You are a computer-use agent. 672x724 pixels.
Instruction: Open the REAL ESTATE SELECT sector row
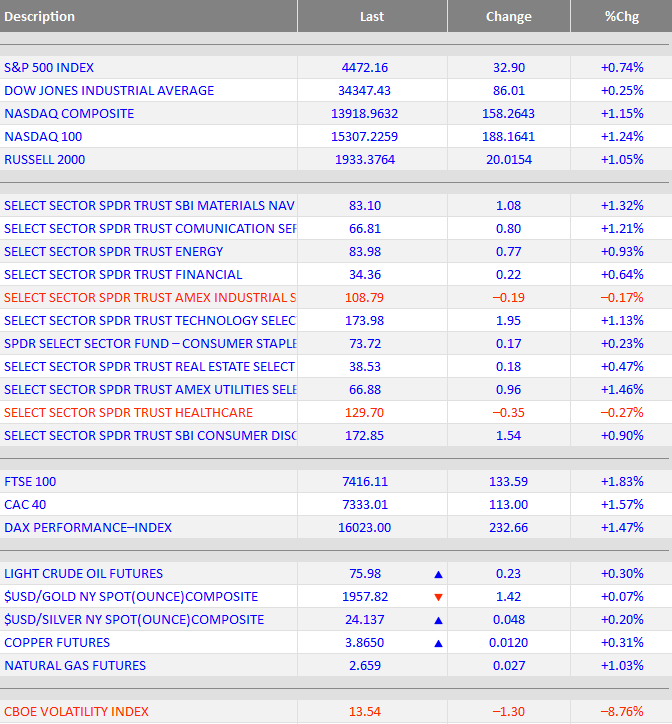pyautogui.click(x=336, y=367)
